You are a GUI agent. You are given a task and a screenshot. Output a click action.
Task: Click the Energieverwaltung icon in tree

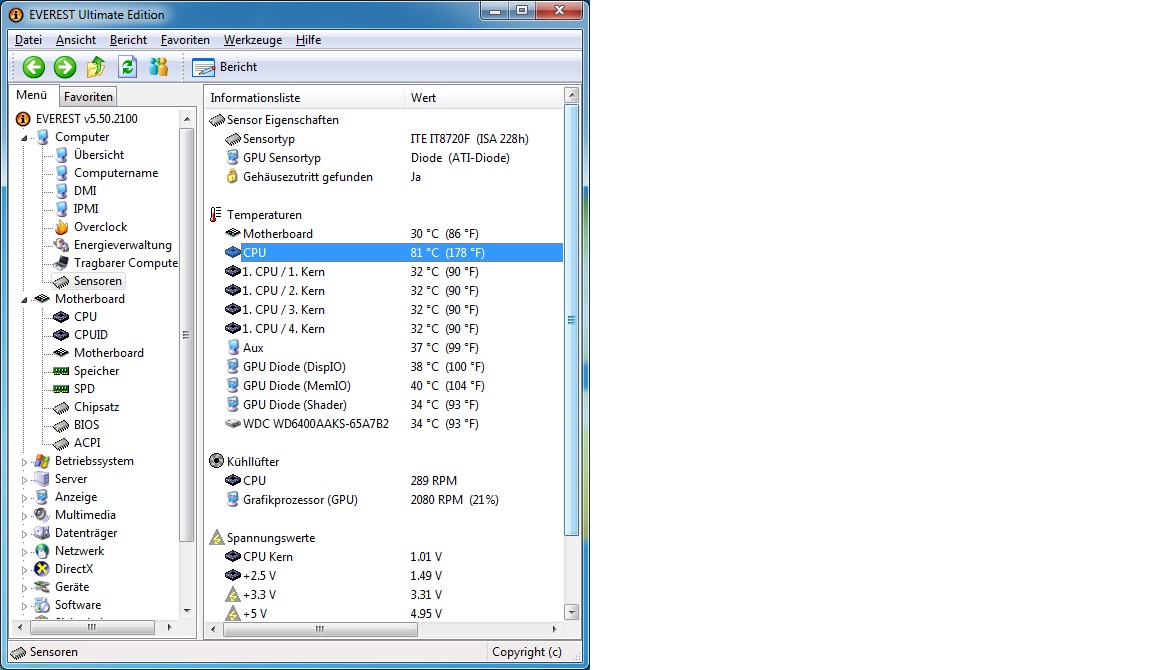tap(62, 245)
